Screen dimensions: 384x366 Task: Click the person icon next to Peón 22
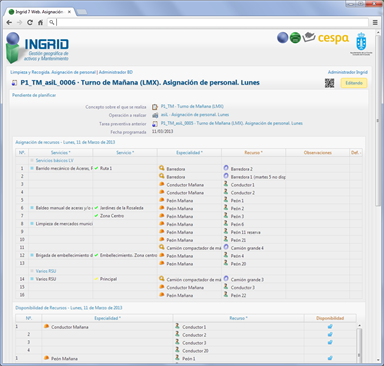tap(226, 295)
